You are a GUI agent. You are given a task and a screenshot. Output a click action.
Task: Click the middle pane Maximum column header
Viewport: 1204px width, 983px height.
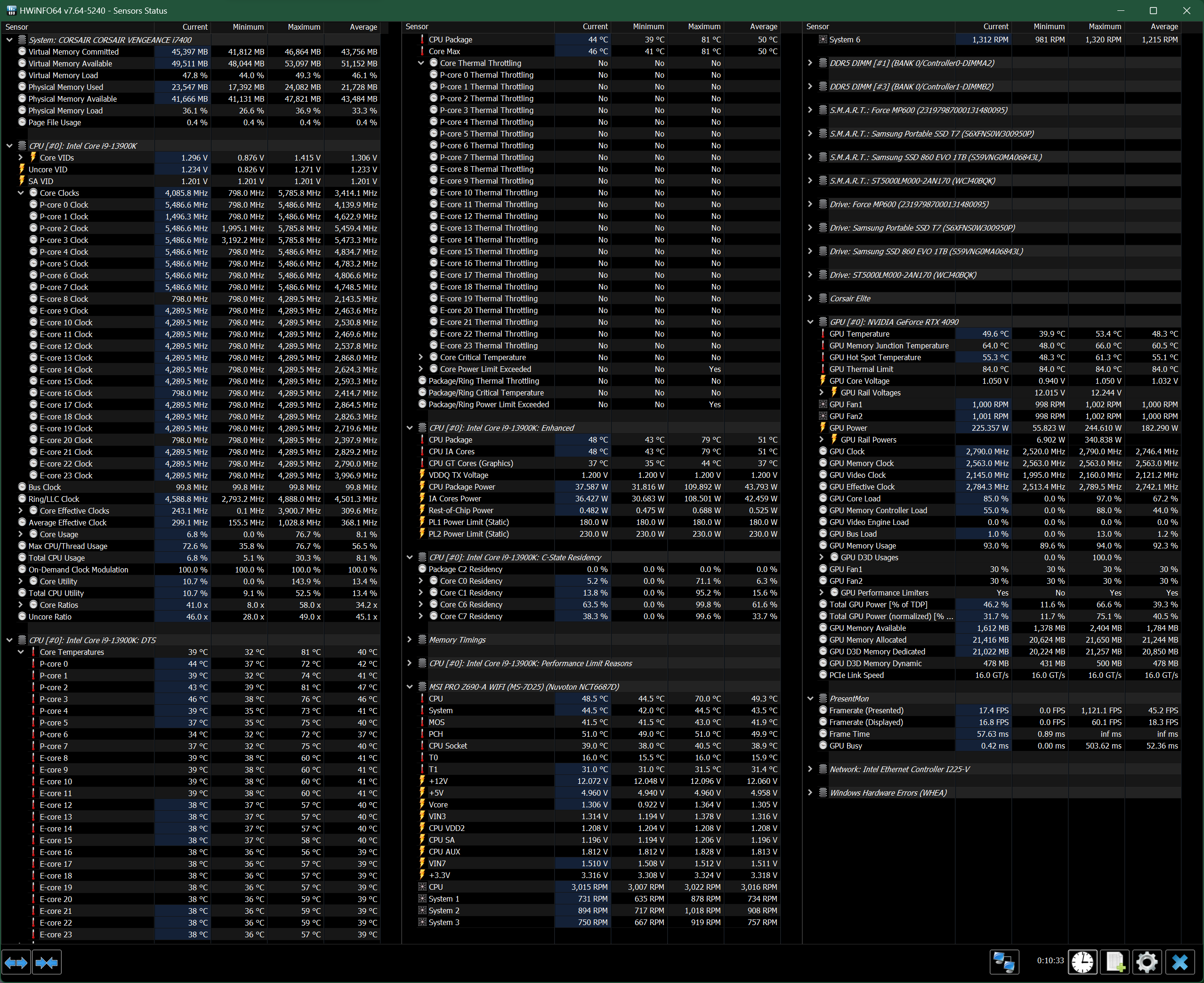click(696, 27)
